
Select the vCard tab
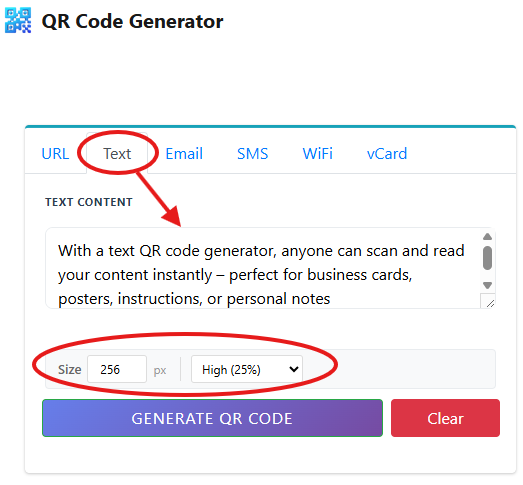(387, 154)
